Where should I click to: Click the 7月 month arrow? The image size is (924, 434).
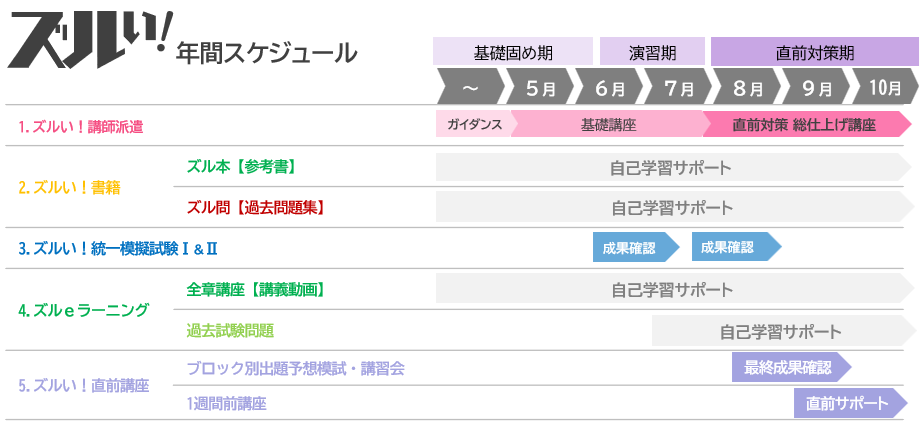[x=679, y=88]
